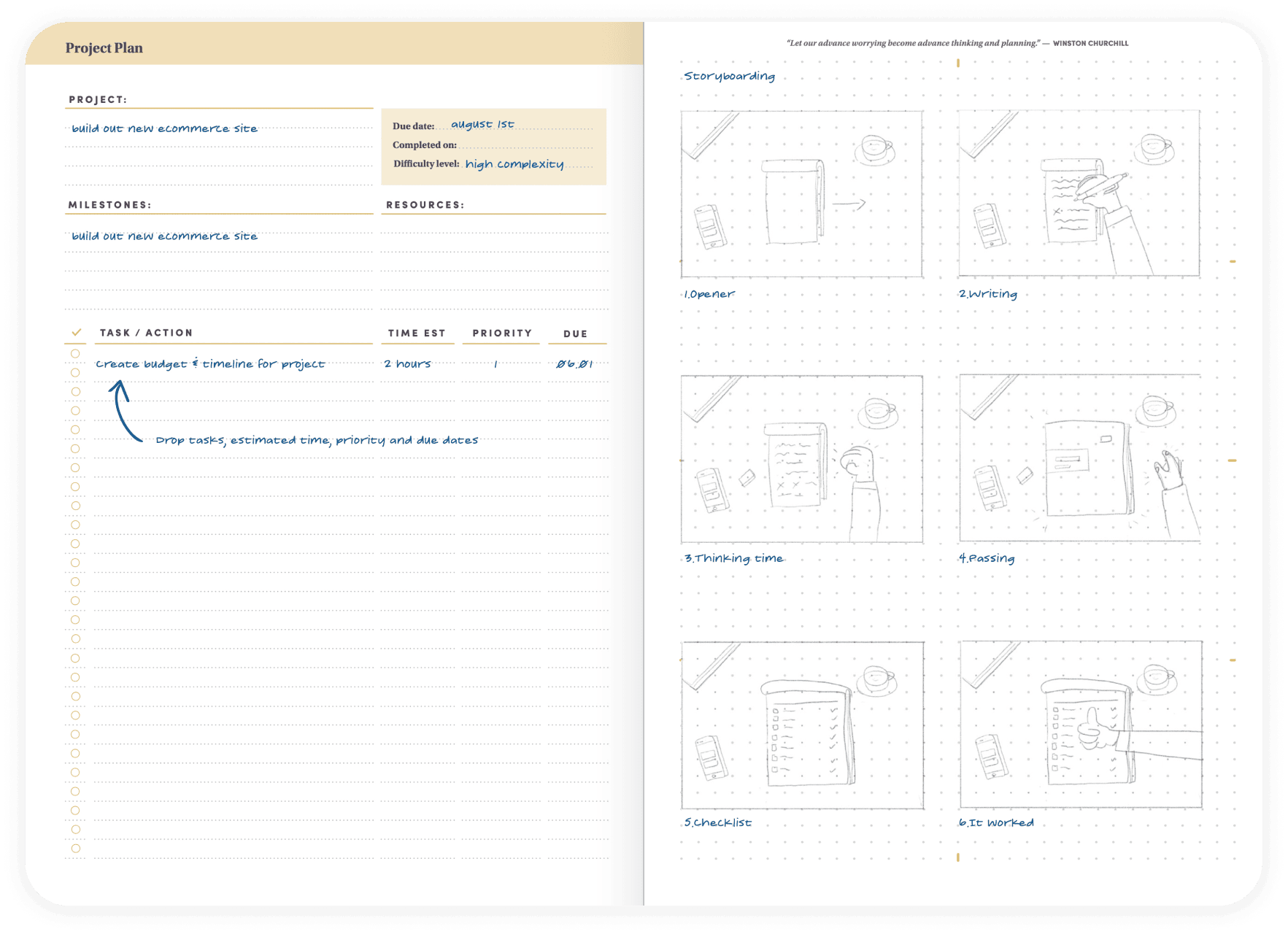Click the PRIORITY column header
The width and height of the screenshot is (1288, 934).
pyautogui.click(x=502, y=333)
